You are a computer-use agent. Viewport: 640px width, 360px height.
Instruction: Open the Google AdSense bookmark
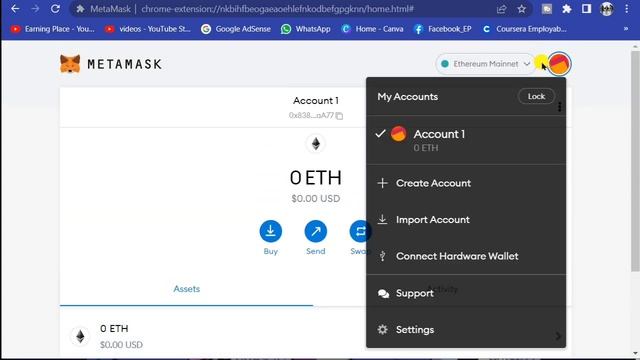[236, 29]
